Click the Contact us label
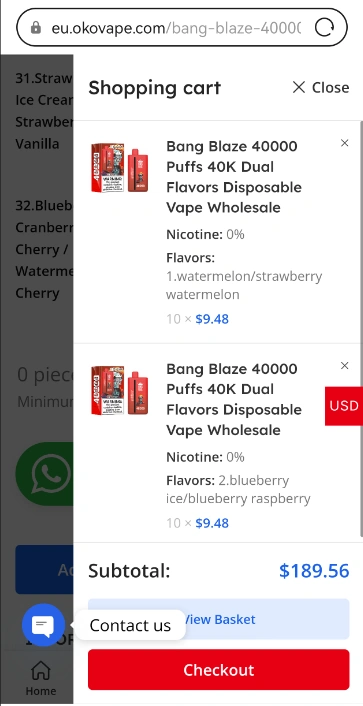 click(130, 625)
